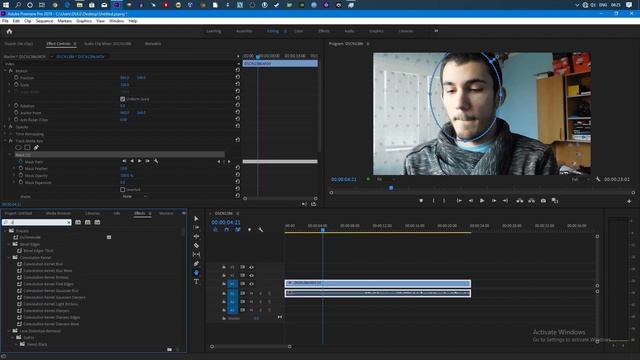Viewport: 640px width, 360px height.
Task: Open the File menu
Action: click(x=5, y=21)
